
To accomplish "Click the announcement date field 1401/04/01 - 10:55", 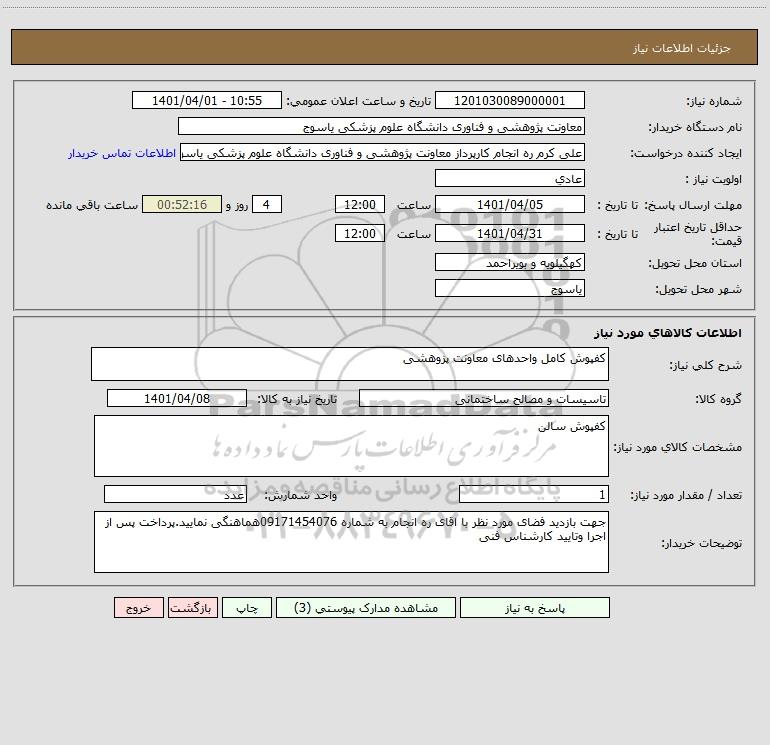I will click(207, 100).
